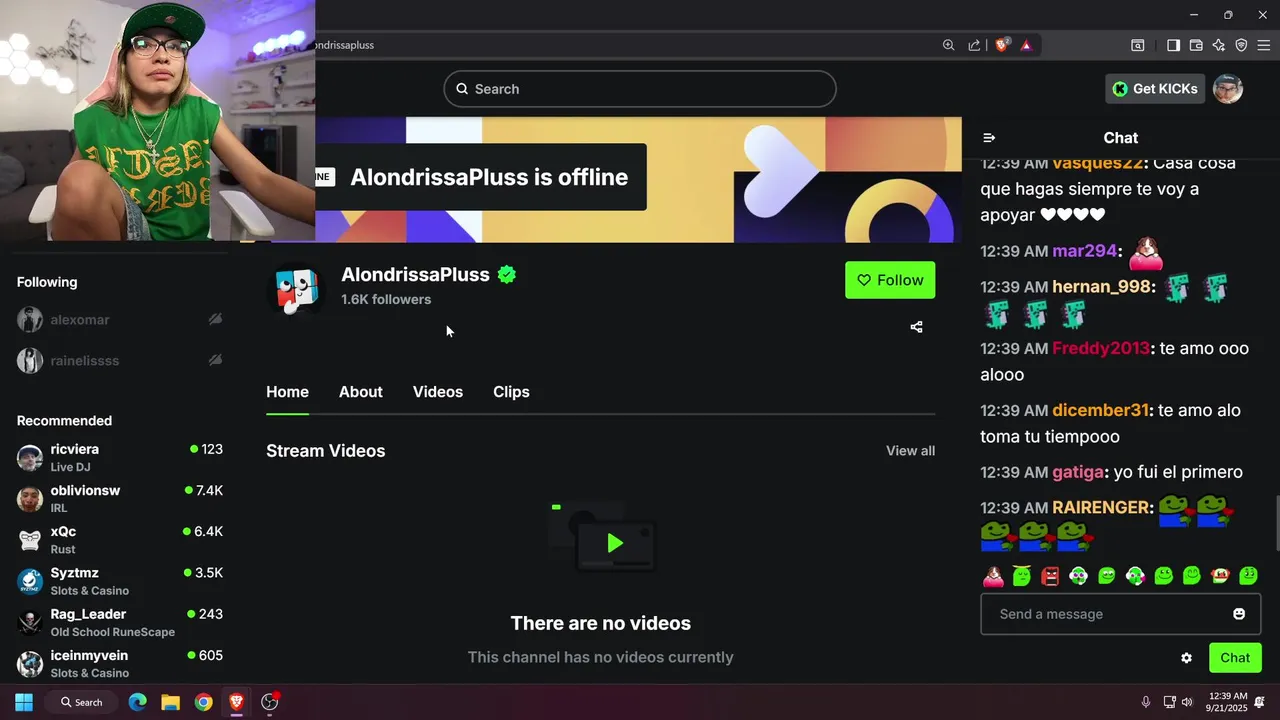Screen dimensions: 1280x720
Task: Click the offline icon next to rainelissss
Action: (x=215, y=360)
